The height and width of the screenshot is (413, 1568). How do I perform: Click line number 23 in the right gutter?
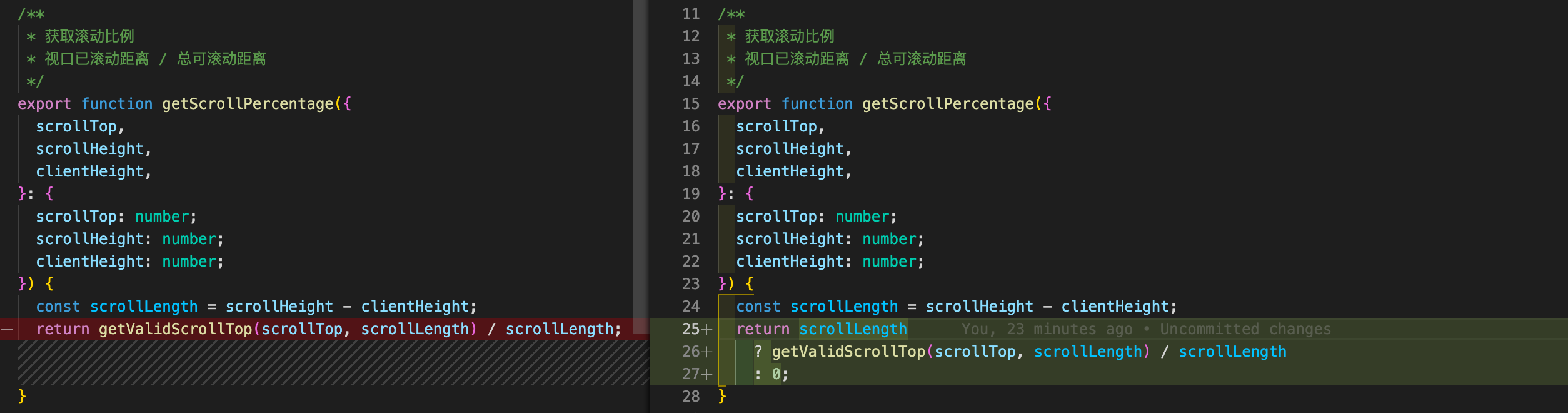691,284
